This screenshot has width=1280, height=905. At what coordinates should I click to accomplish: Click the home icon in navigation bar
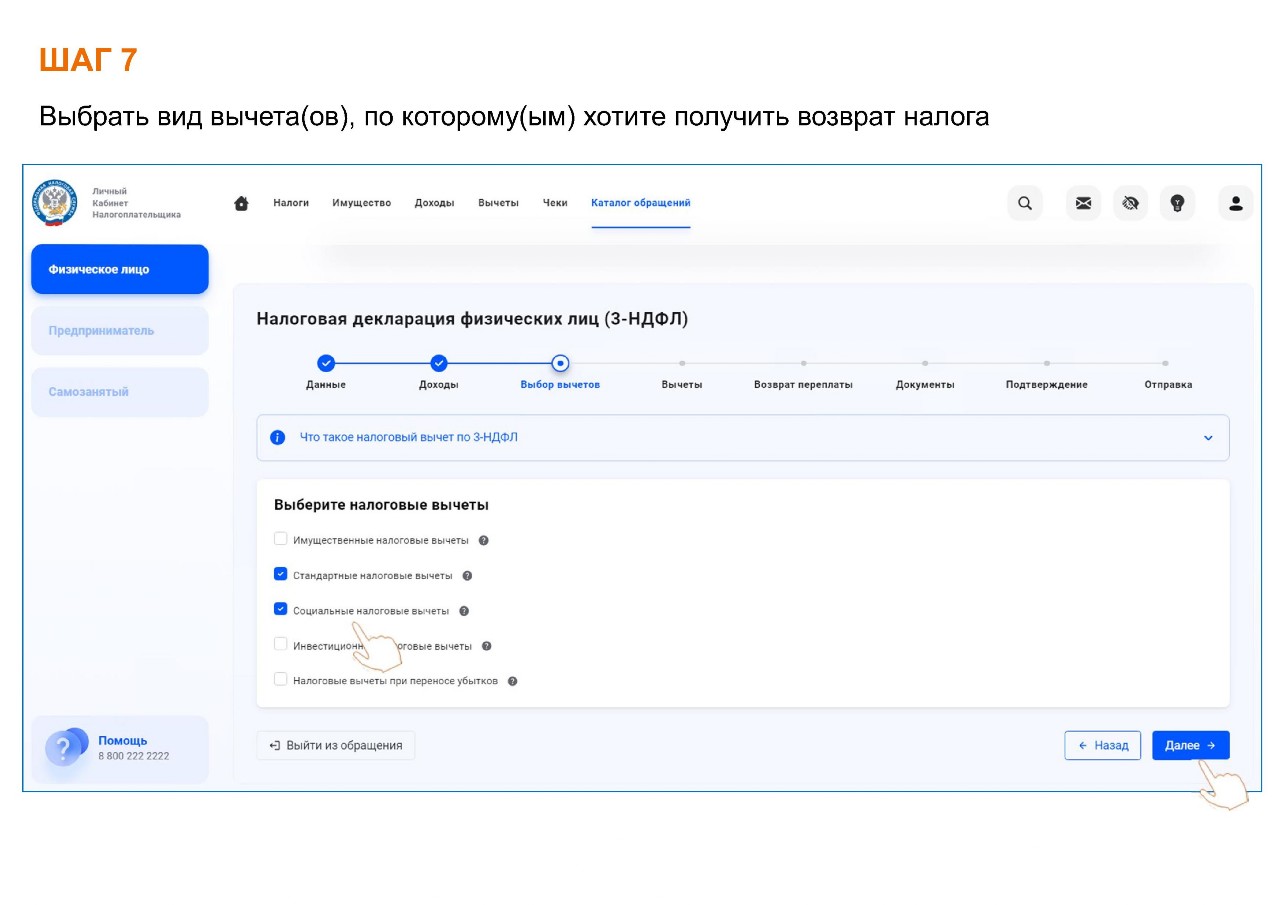[241, 203]
